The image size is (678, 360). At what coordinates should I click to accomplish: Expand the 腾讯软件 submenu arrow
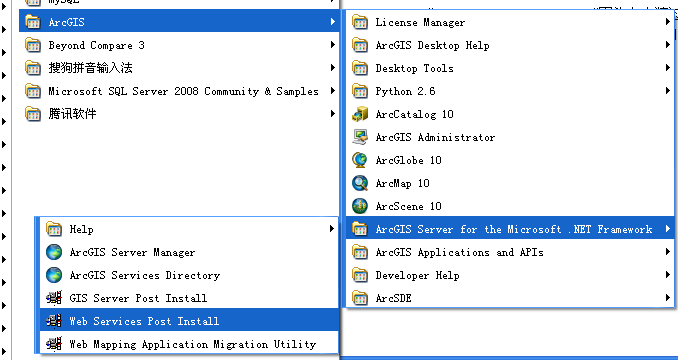point(333,114)
